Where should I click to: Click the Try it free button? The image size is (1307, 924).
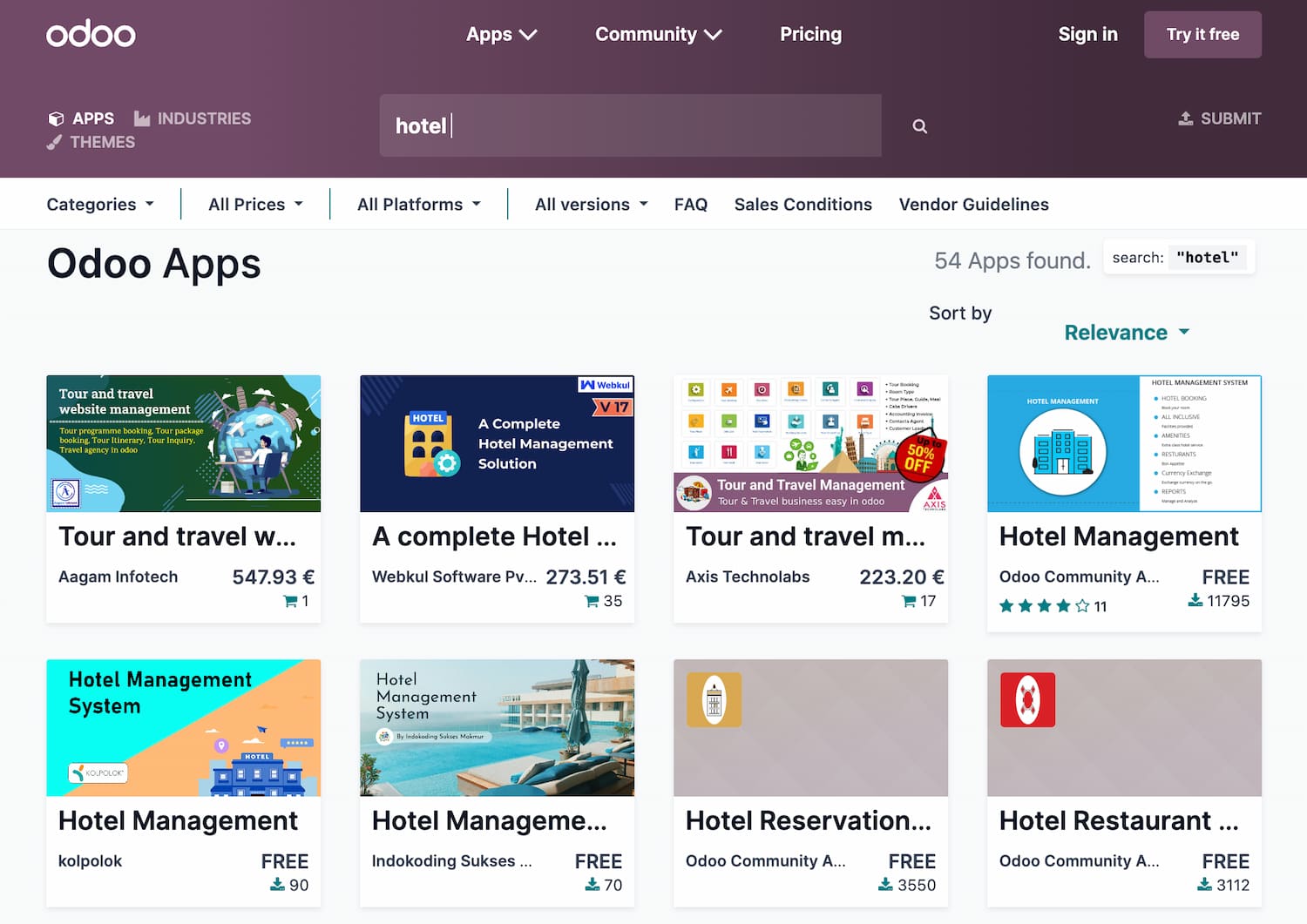point(1202,35)
